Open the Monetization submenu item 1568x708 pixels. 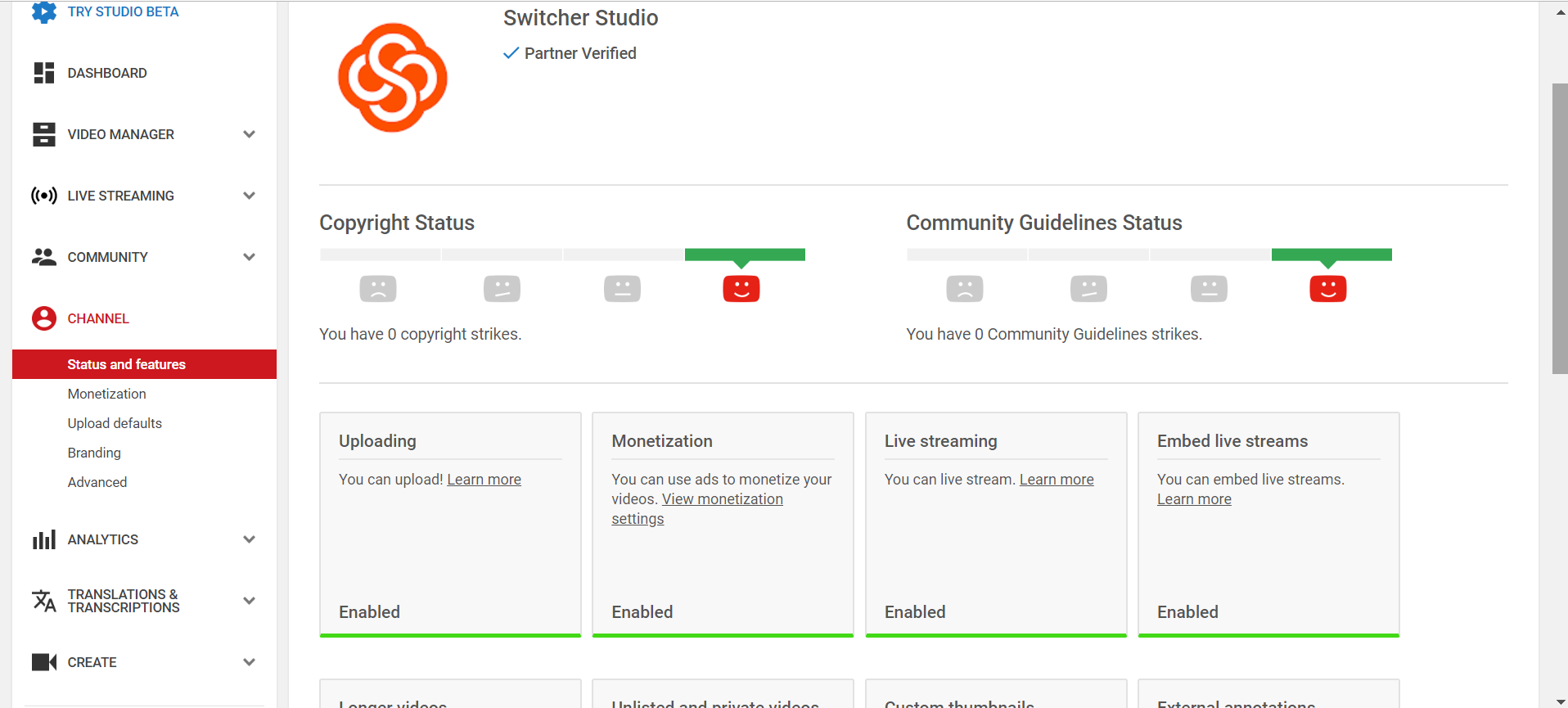[107, 394]
